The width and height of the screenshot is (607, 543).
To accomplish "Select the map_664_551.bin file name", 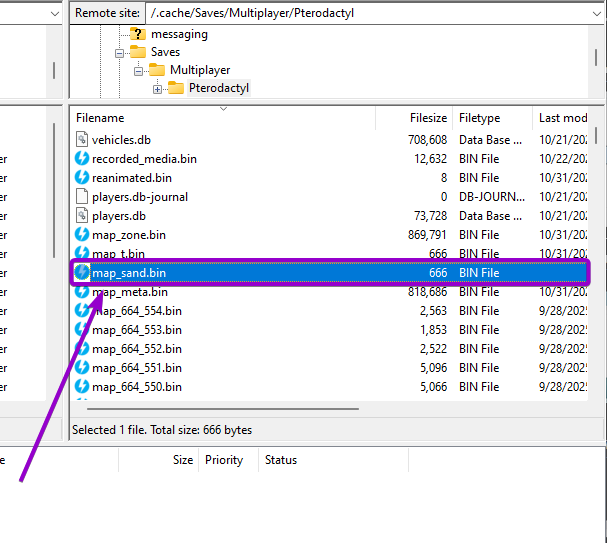I will coord(137,367).
